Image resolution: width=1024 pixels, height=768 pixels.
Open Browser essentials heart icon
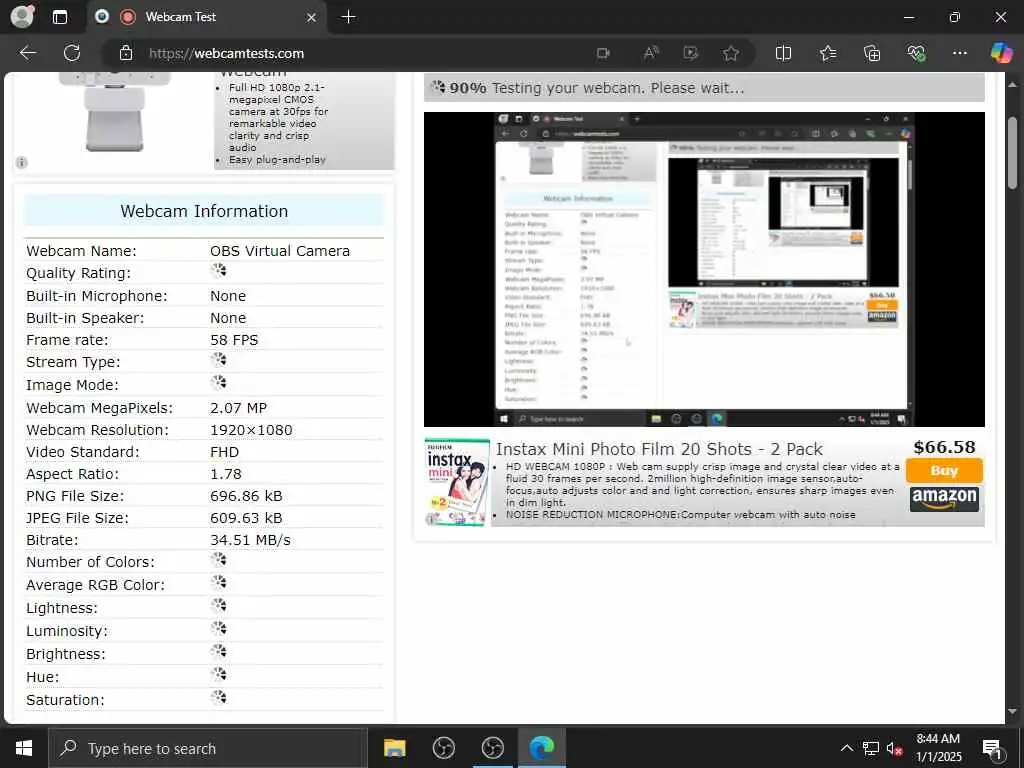tap(916, 54)
